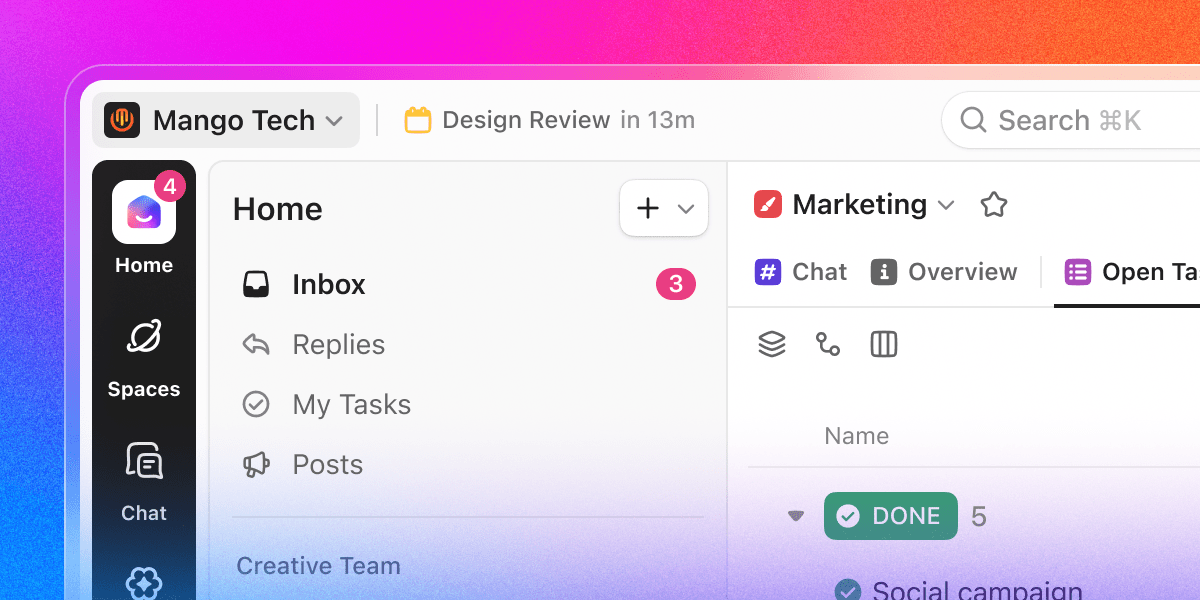Uncheck the Social campaign task checkbox

pyautogui.click(x=849, y=590)
